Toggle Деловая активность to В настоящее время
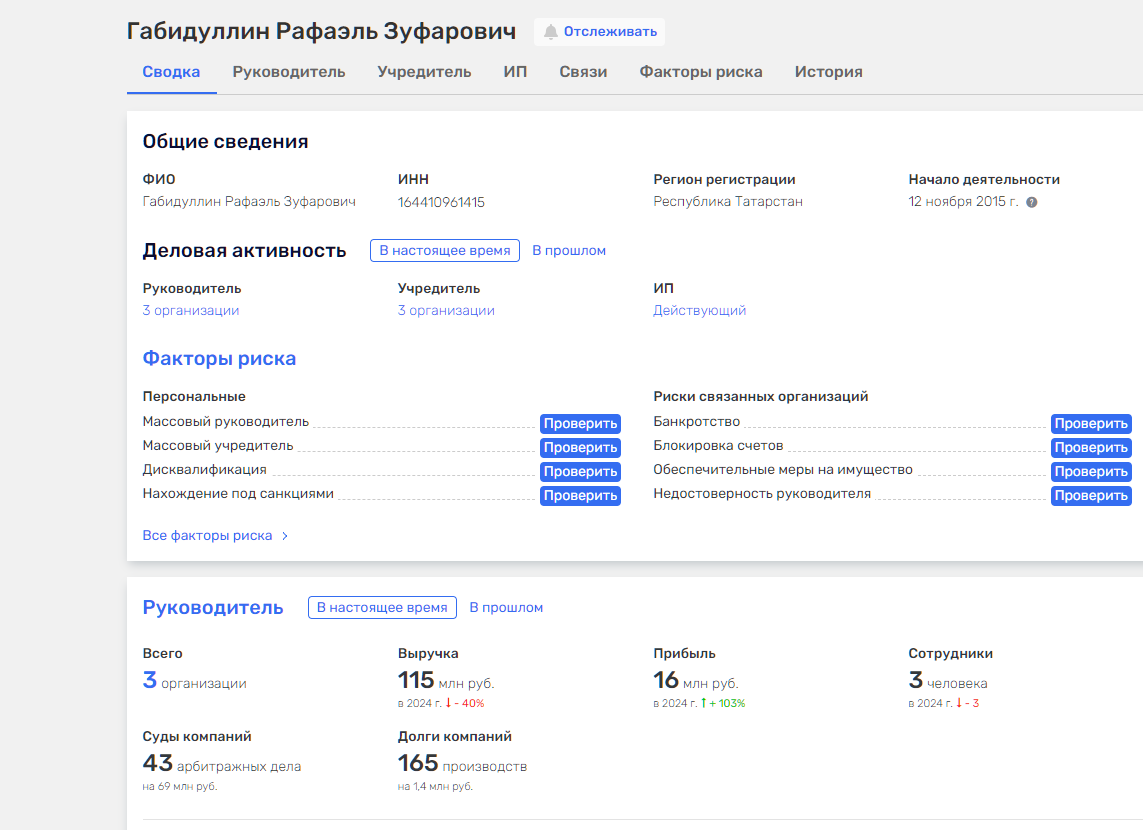The width and height of the screenshot is (1143, 830). pyautogui.click(x=444, y=251)
